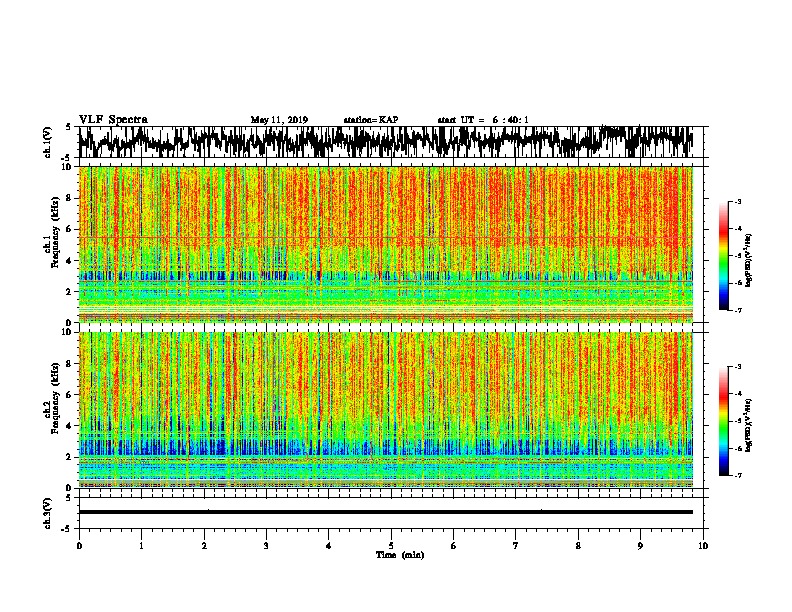Click the time axis tick label 6
This screenshot has width=792, height=612.
(453, 546)
